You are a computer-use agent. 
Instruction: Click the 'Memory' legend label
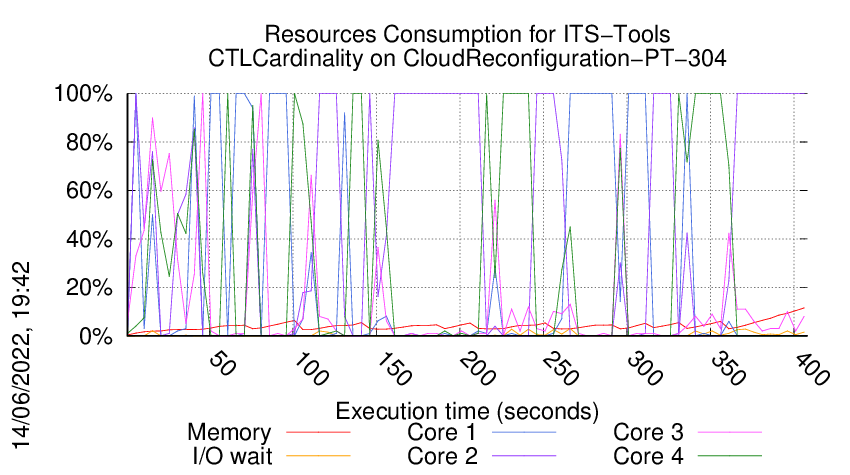point(229,433)
